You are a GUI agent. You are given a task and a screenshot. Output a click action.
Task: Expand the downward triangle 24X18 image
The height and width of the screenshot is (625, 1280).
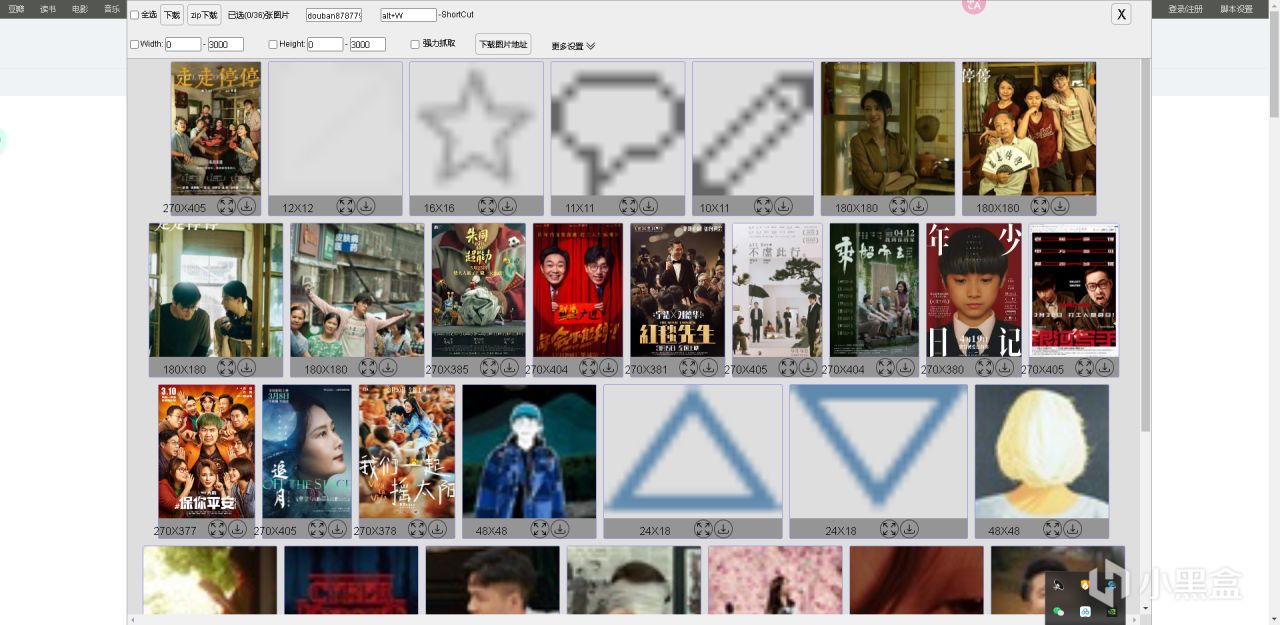pos(889,529)
